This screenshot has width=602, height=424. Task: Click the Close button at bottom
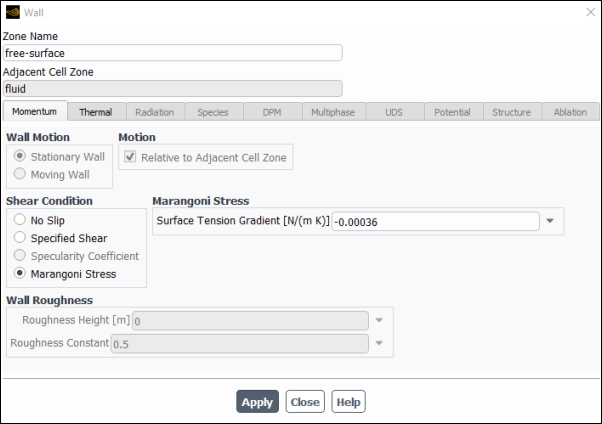point(305,402)
